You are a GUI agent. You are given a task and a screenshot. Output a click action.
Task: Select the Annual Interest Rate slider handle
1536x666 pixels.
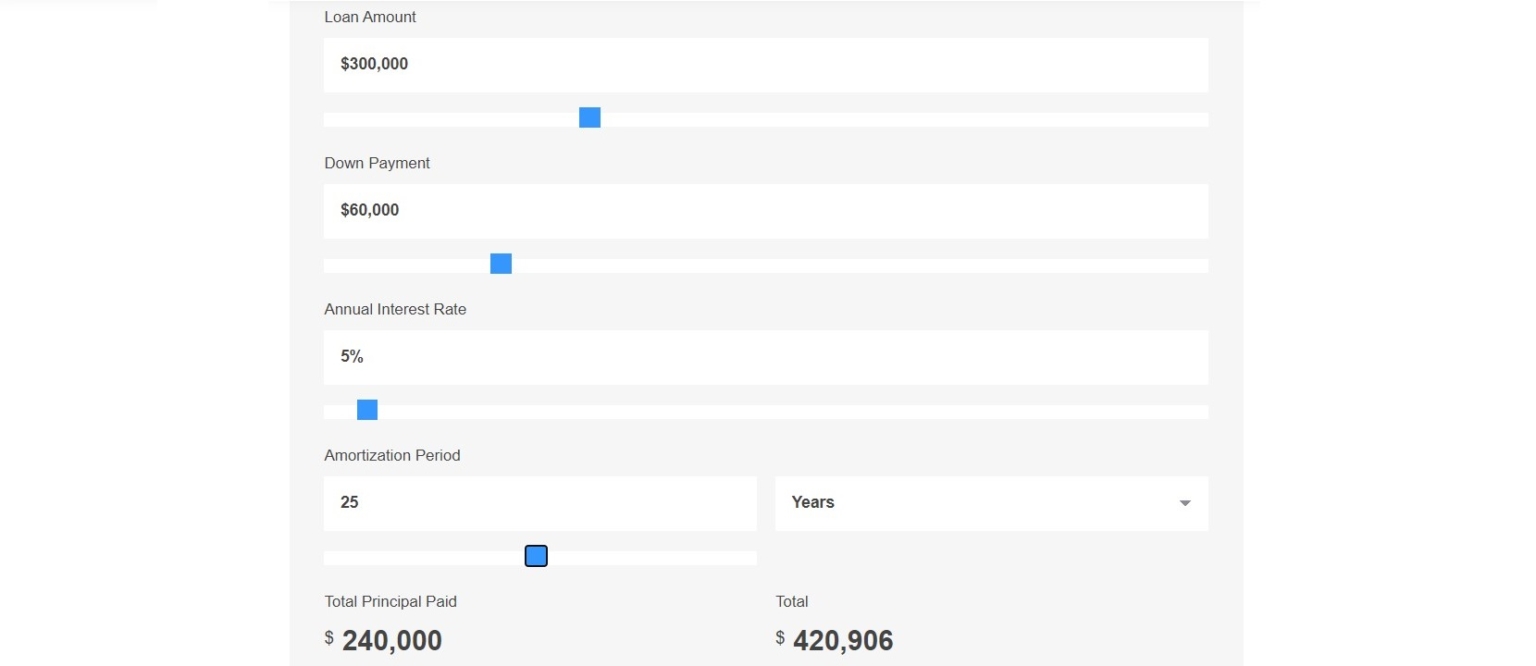click(x=368, y=410)
